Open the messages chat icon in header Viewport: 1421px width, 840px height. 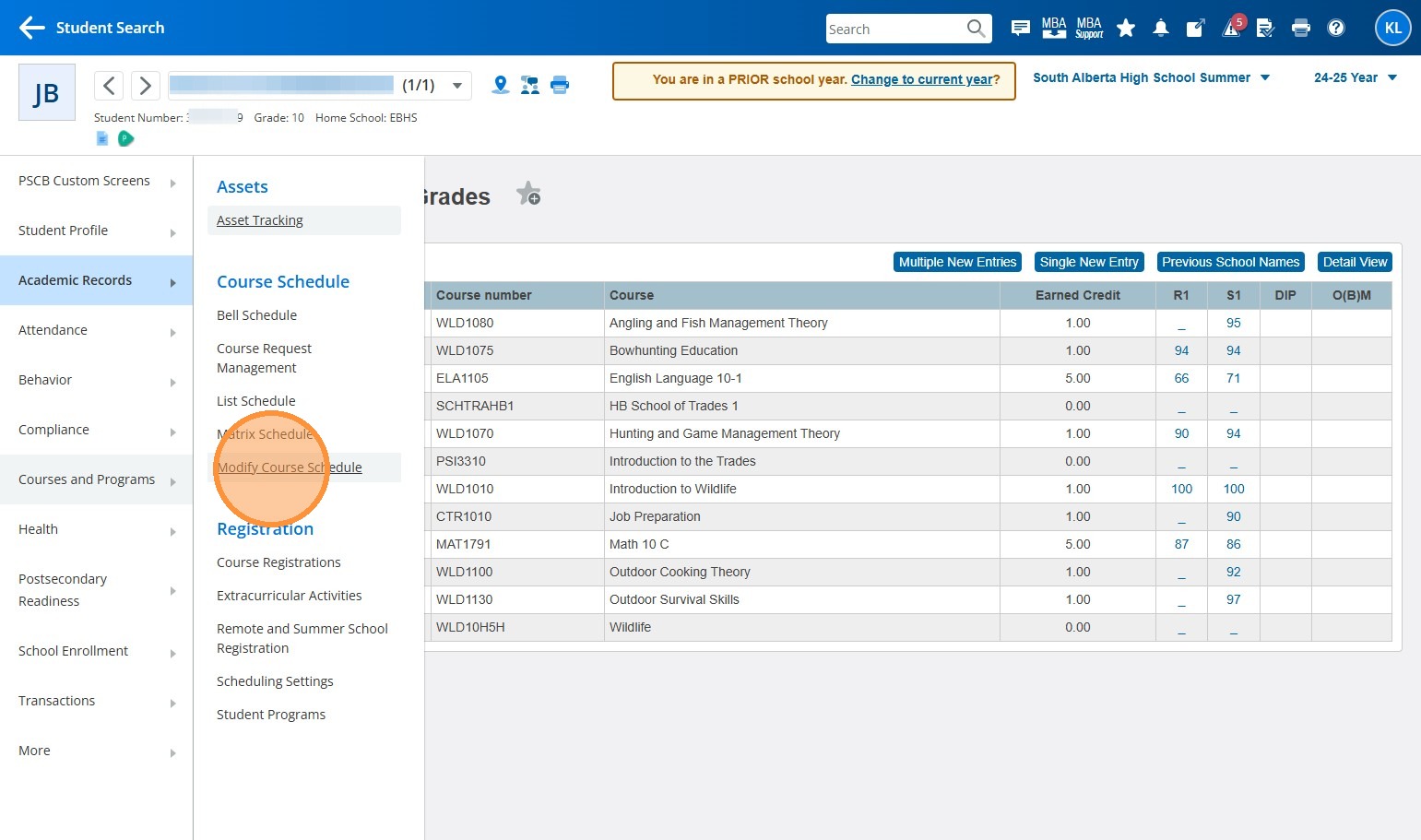[1020, 29]
